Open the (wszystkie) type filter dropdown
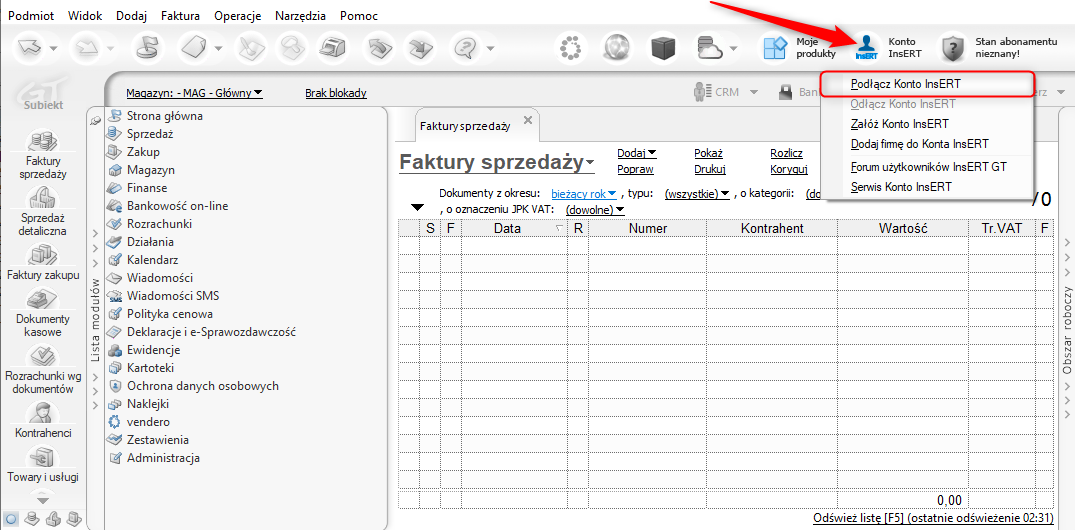This screenshot has width=1075, height=530. [x=697, y=194]
